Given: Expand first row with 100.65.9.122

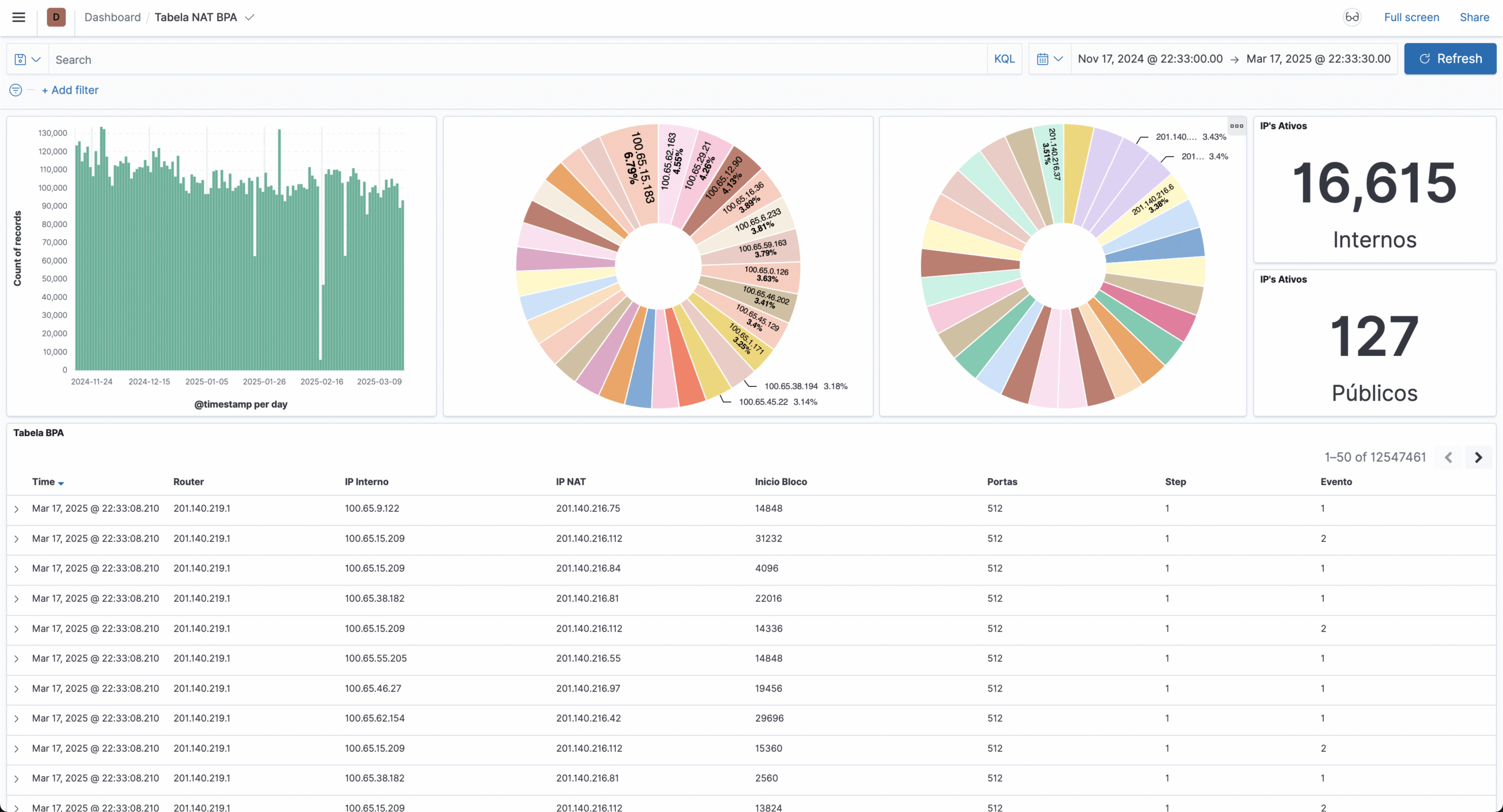Looking at the screenshot, I should pos(16,509).
